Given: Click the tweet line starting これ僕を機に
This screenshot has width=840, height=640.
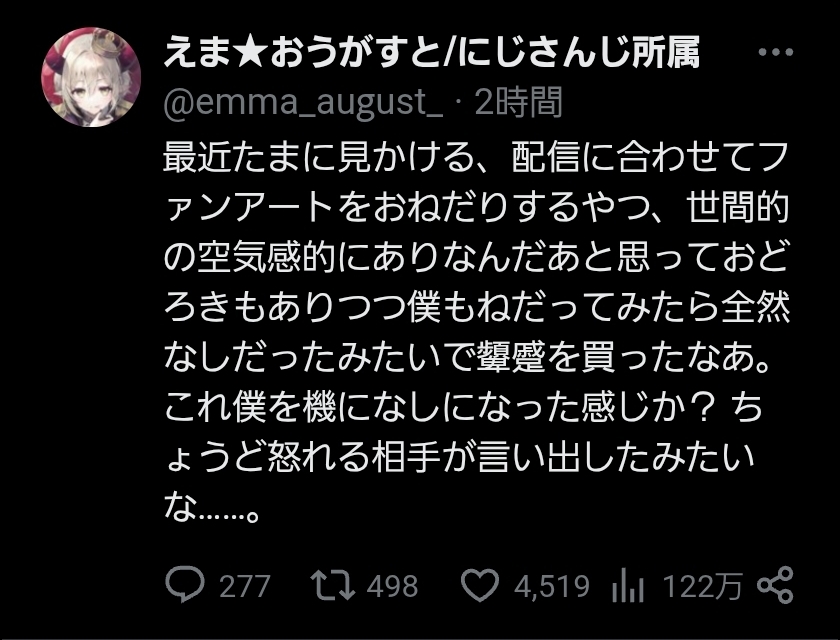Looking at the screenshot, I should [476, 410].
